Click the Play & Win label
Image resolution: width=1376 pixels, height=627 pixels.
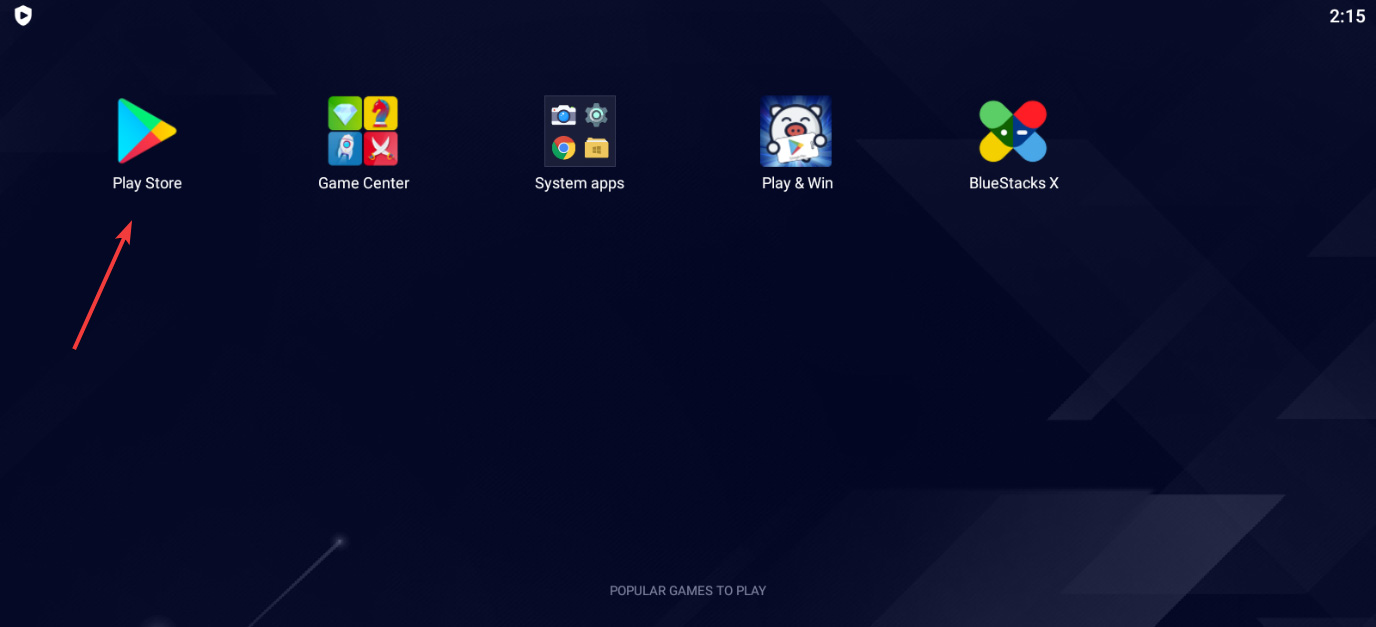[x=797, y=183]
